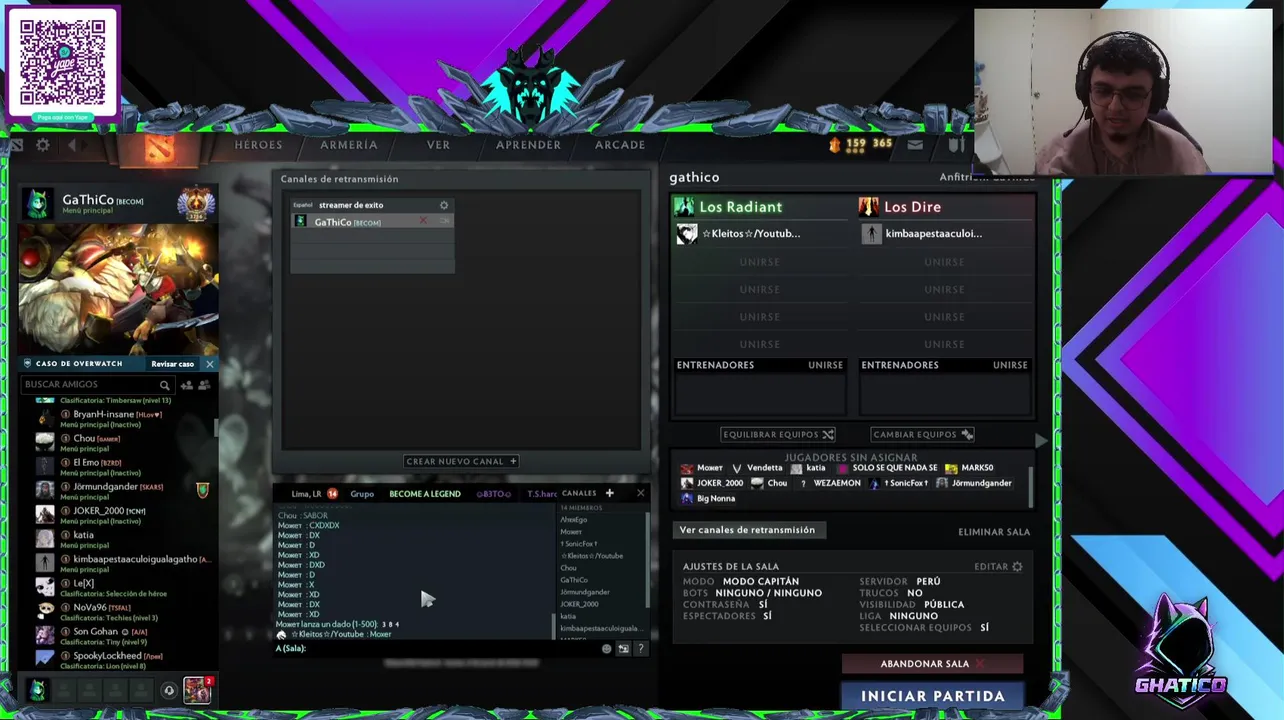Click the party leader avatar at bottom
This screenshot has width=1284, height=720.
coord(37,690)
